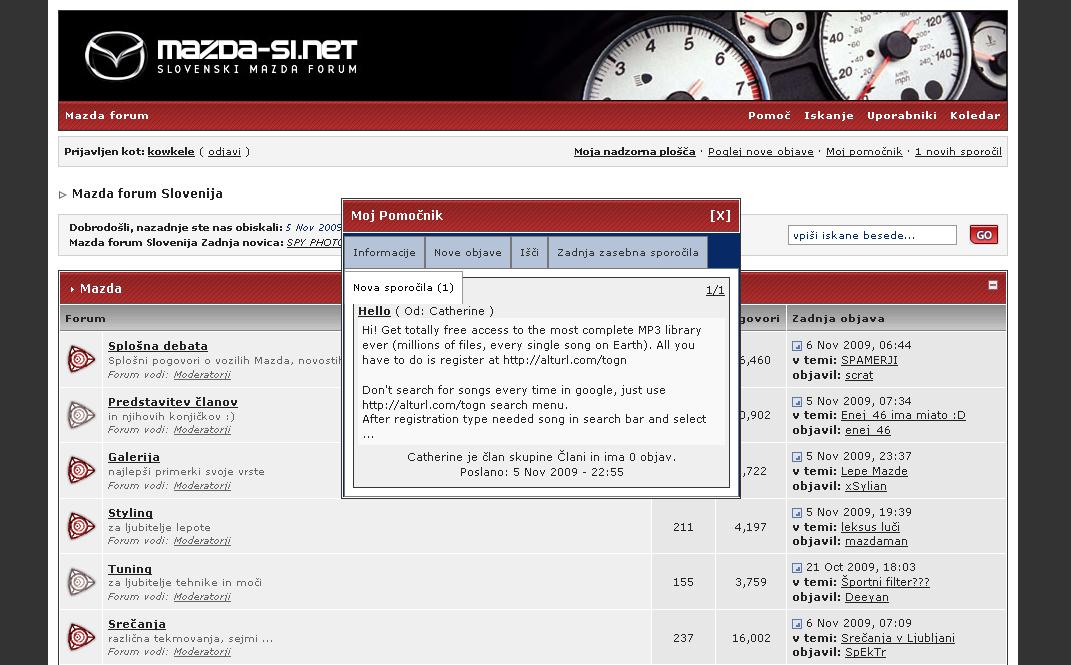Close the Moj Pomočnik popup
Viewport: 1071px width, 665px height.
[x=720, y=216]
